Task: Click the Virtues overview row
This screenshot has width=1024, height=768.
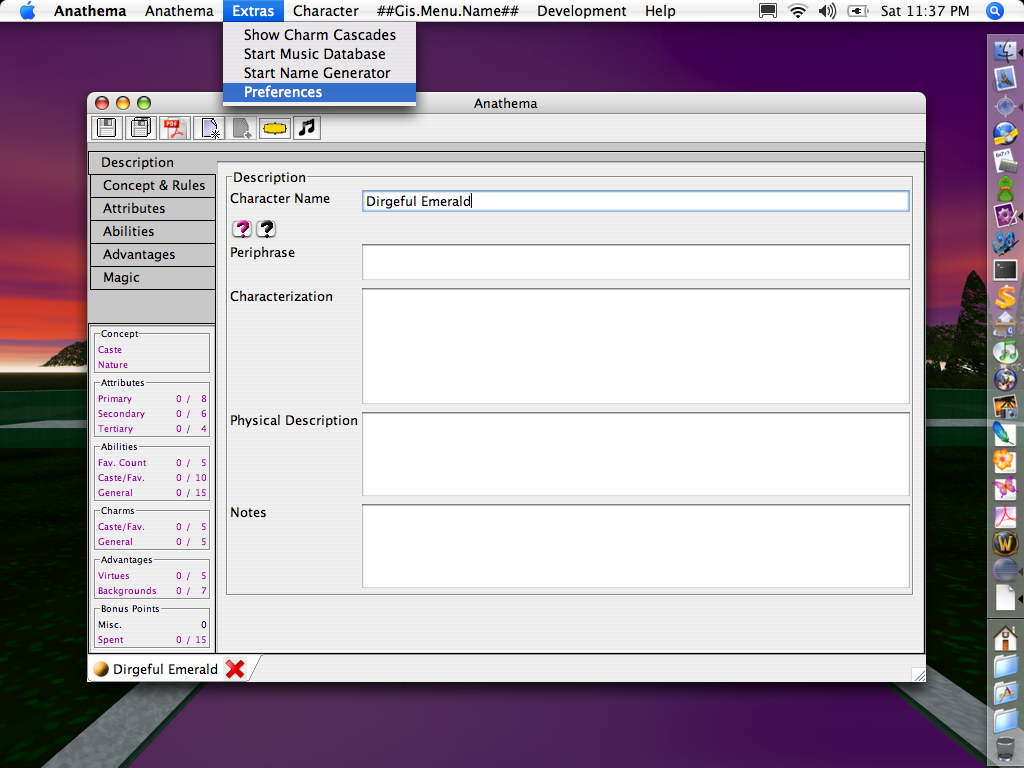Action: pyautogui.click(x=152, y=576)
